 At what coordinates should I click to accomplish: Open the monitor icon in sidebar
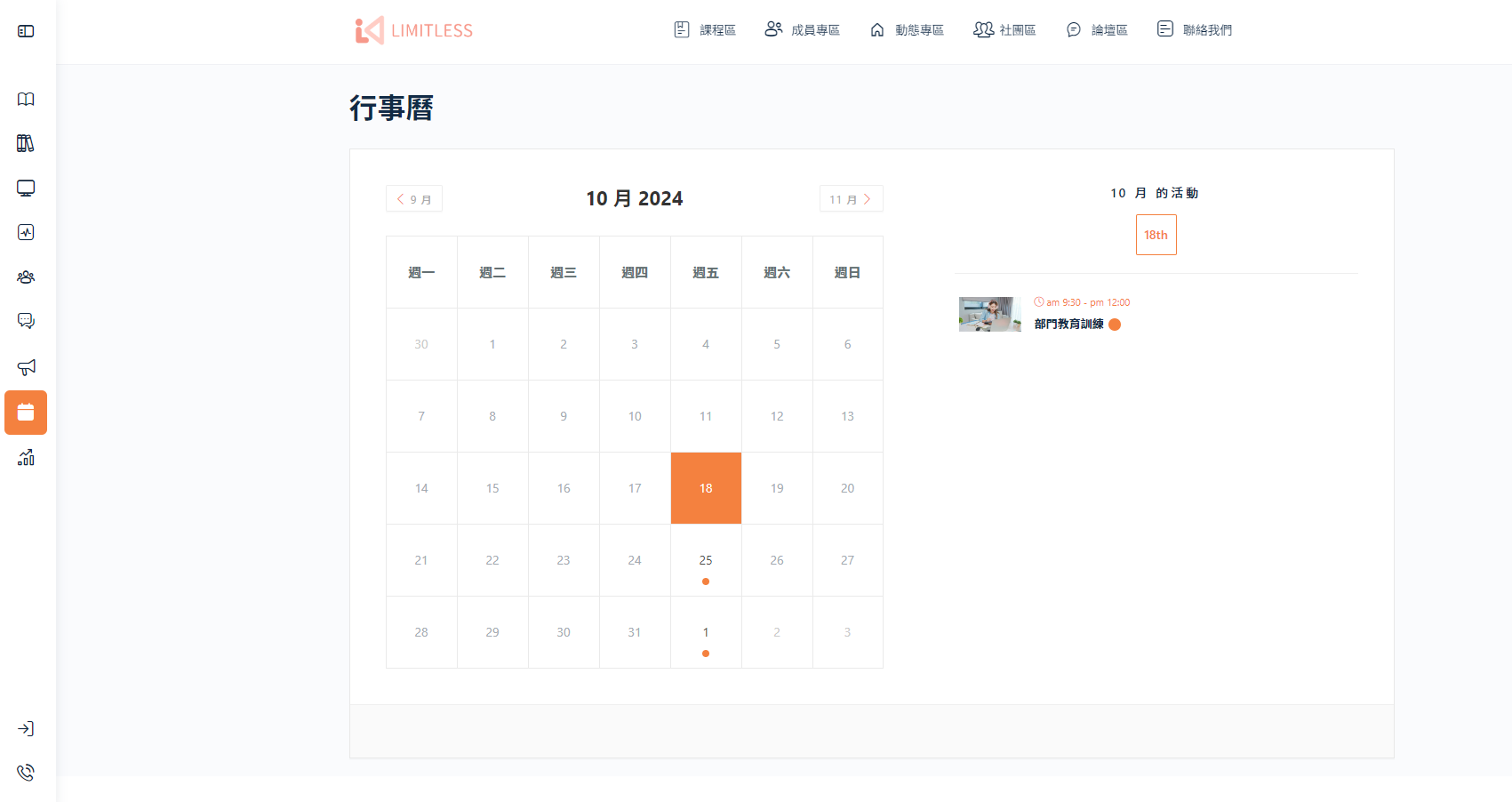tap(26, 188)
